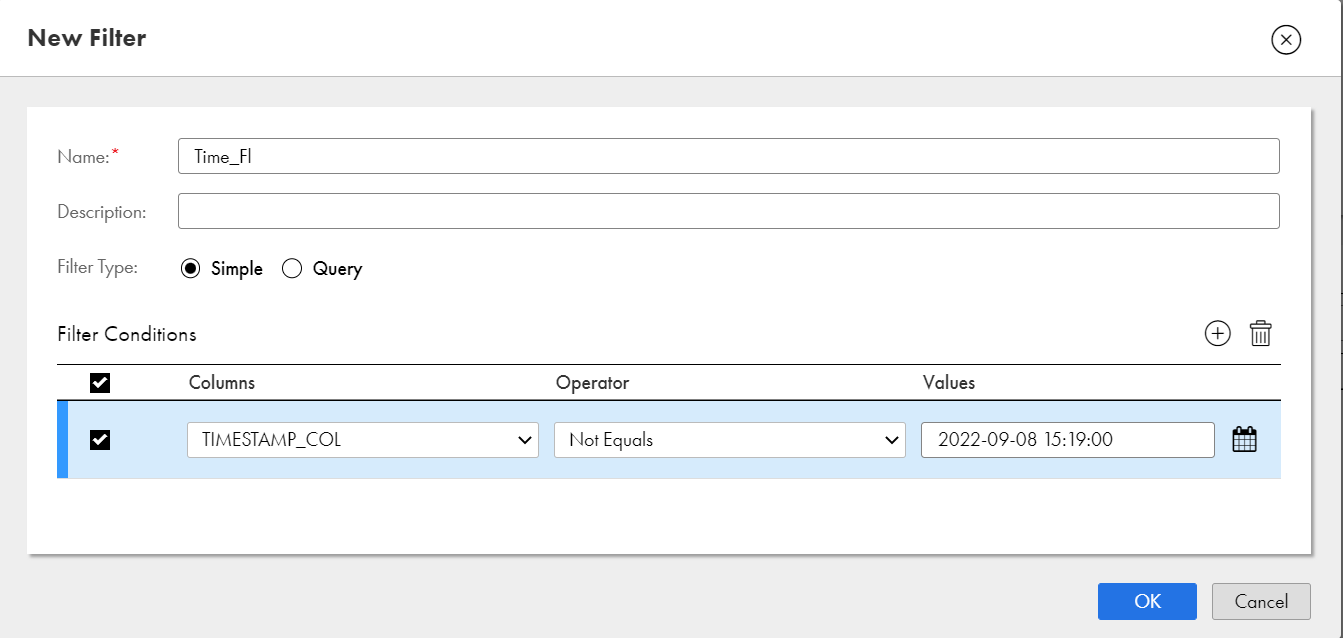Switch to the Query filter type
Screen dimensions: 1343x638
(x=292, y=268)
